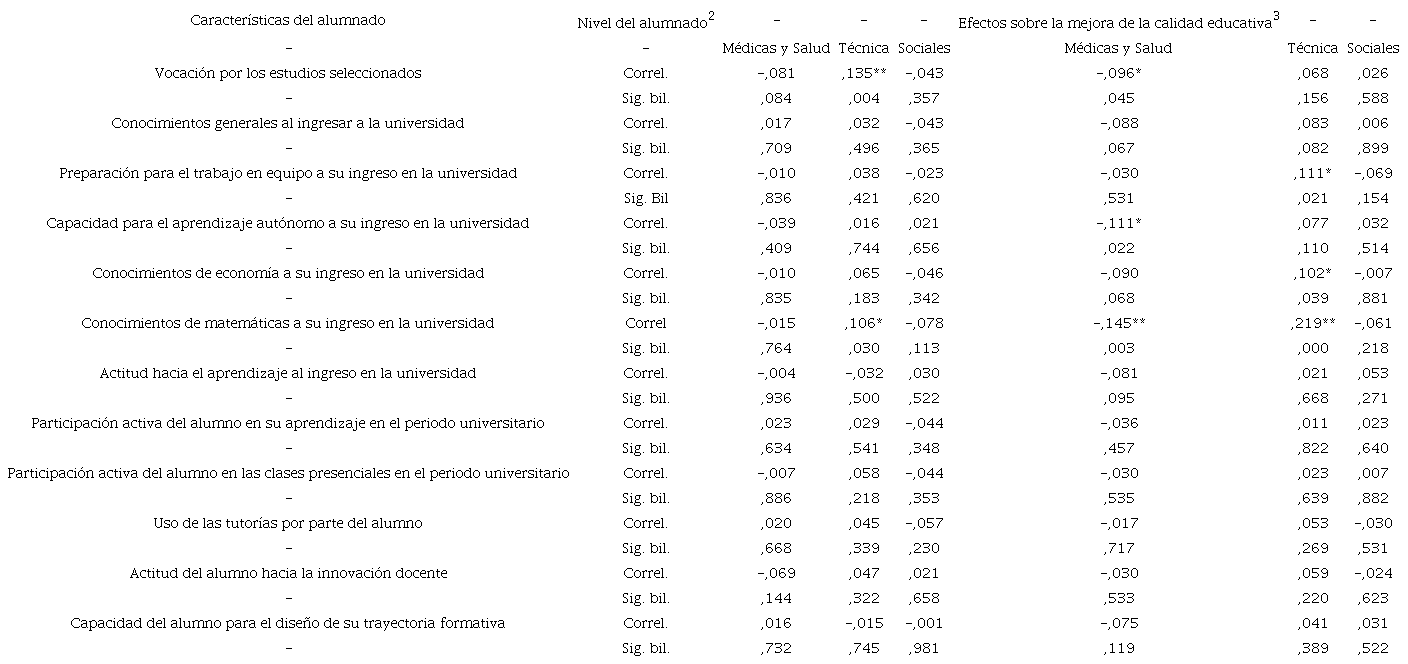Viewport: 1408px width, 664px height.
Task: Select the "Conocimientos de economía" row label
Action: (x=288, y=273)
